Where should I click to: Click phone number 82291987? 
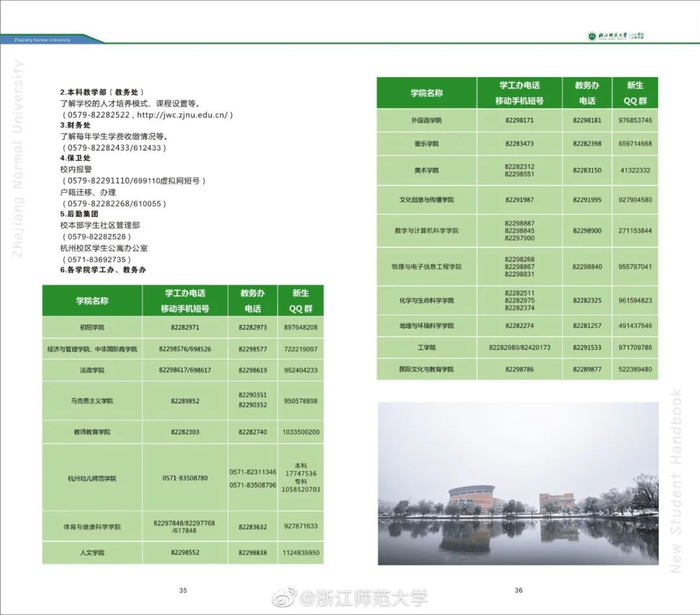point(520,199)
